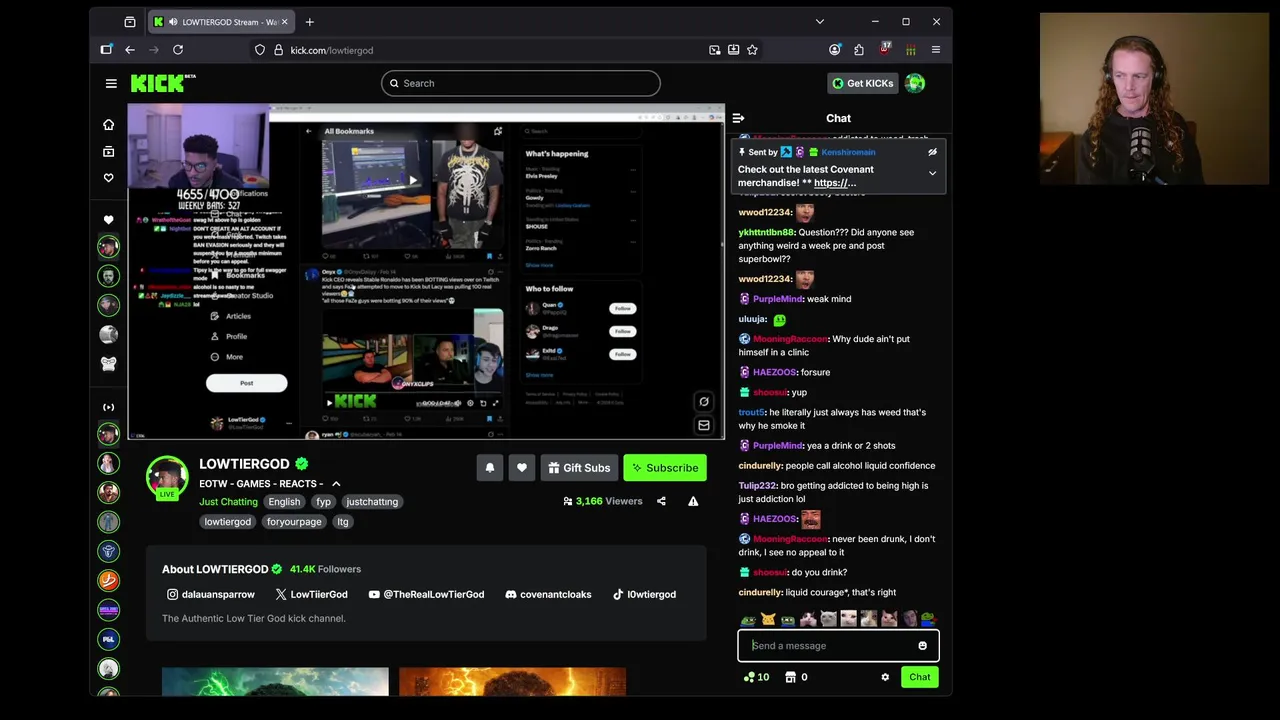Go back in browser history
1280x720 pixels.
pos(130,50)
